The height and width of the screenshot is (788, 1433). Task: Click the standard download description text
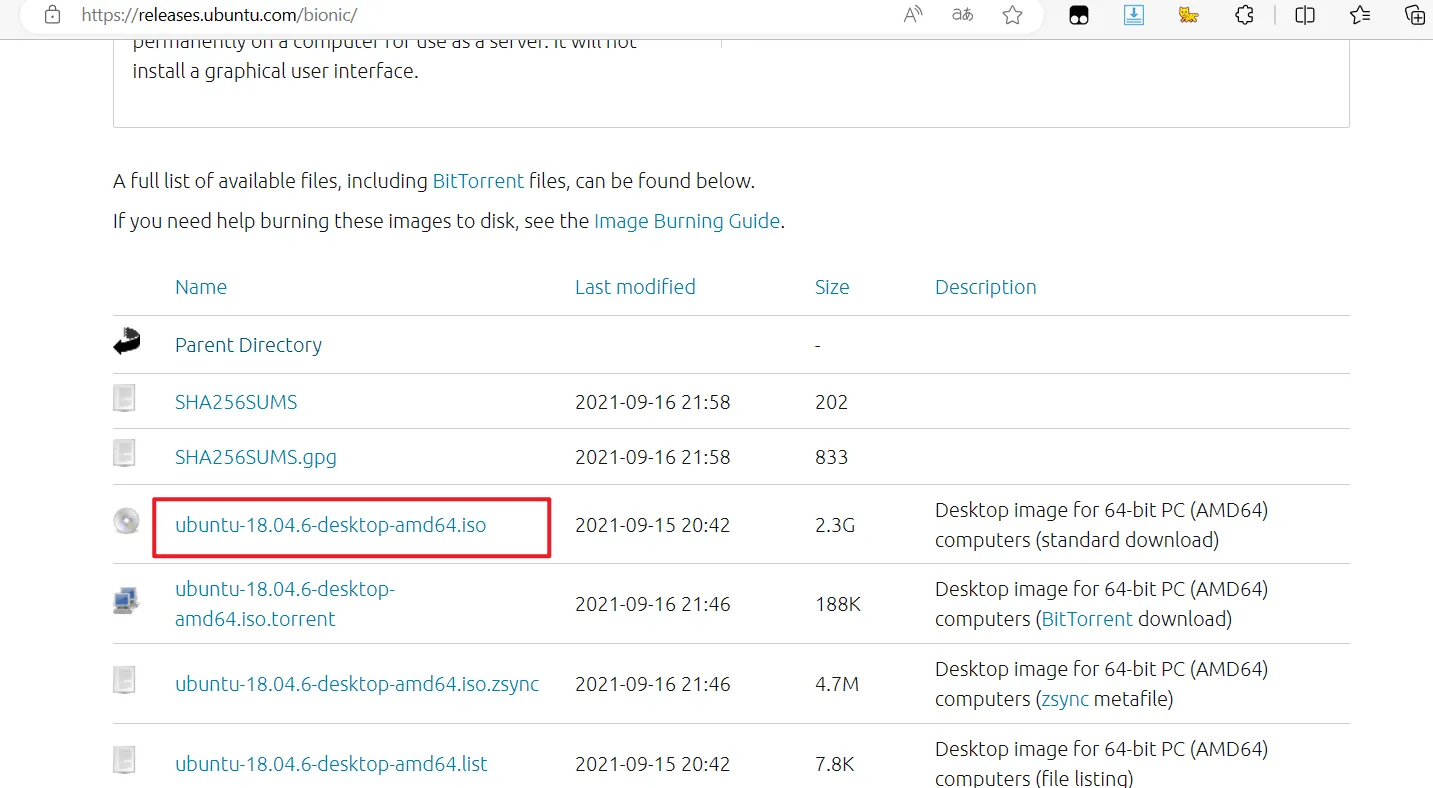[x=1101, y=525]
